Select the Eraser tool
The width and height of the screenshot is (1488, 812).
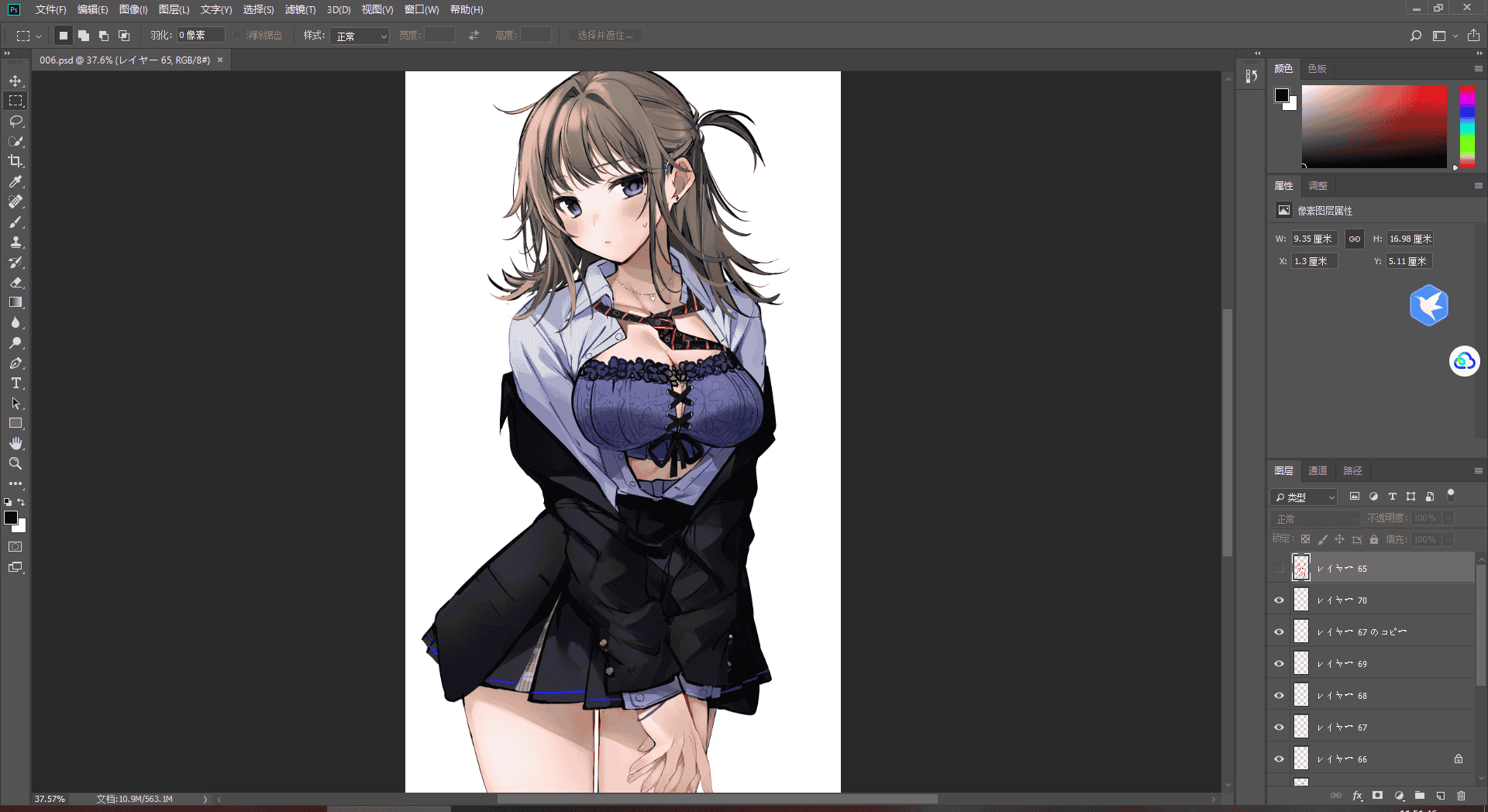pos(15,282)
